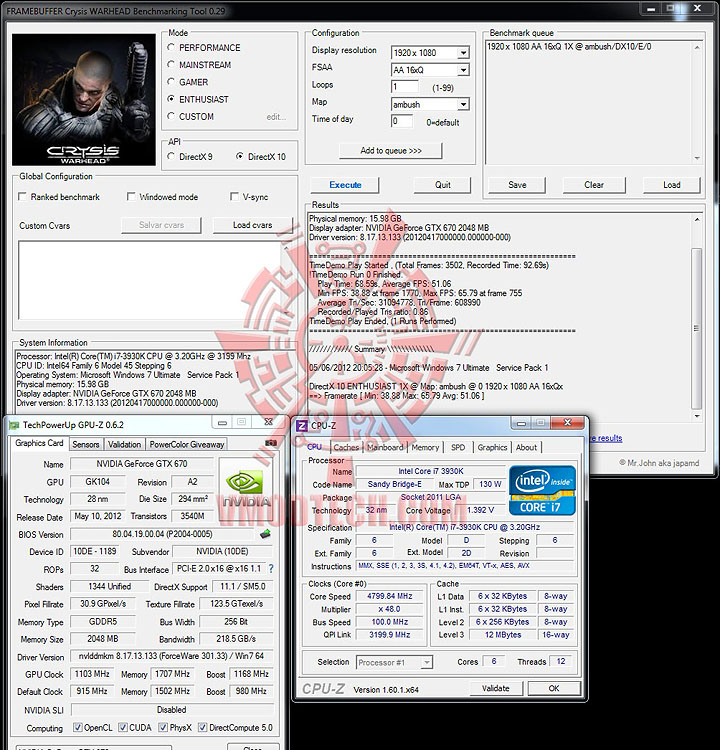Click the Results panel scroll-down arrow
The height and width of the screenshot is (750, 720).
point(697,417)
